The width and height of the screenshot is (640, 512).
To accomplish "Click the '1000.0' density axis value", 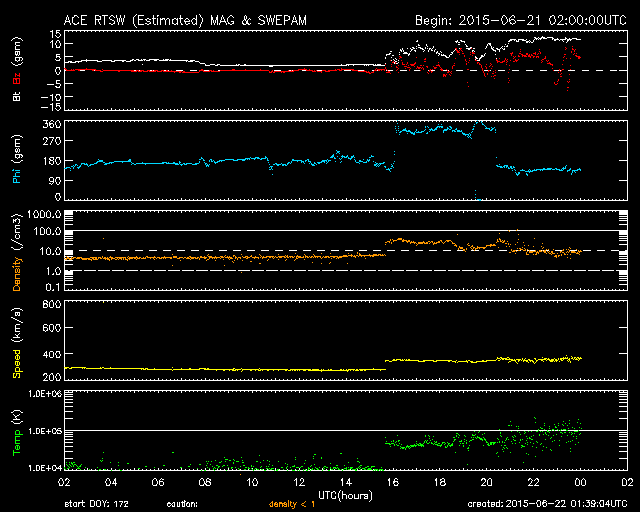I will [45, 214].
